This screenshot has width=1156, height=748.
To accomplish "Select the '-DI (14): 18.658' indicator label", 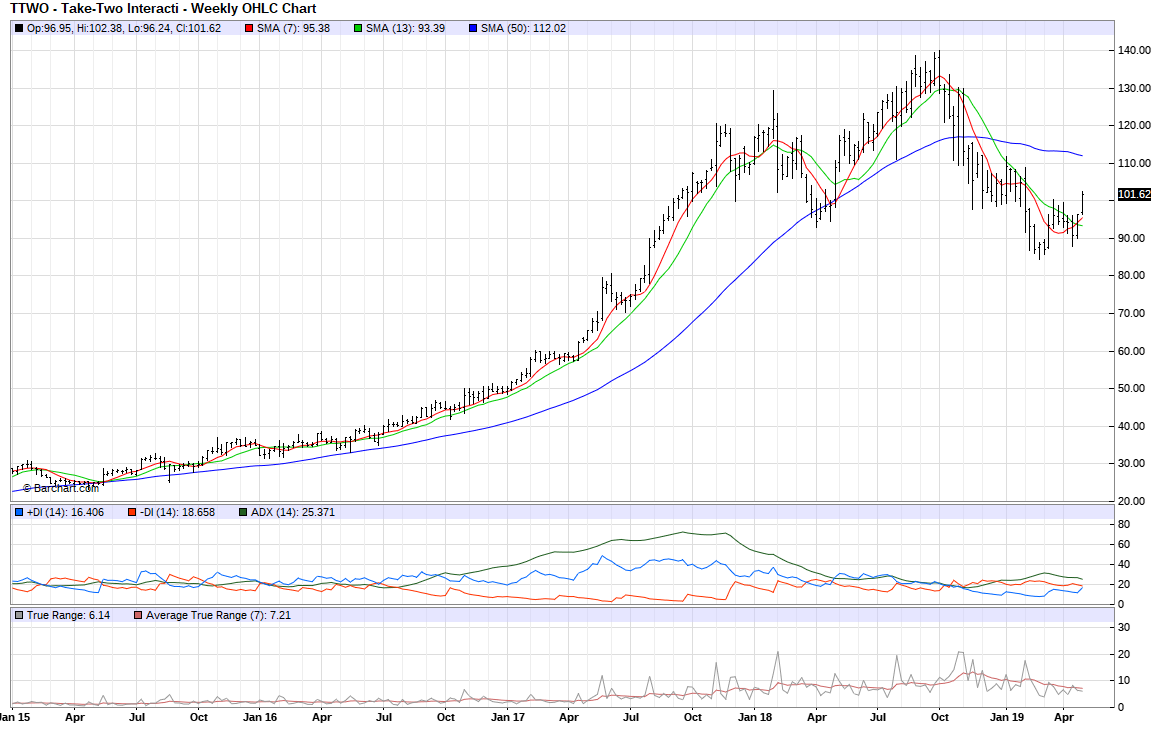I will pyautogui.click(x=177, y=512).
